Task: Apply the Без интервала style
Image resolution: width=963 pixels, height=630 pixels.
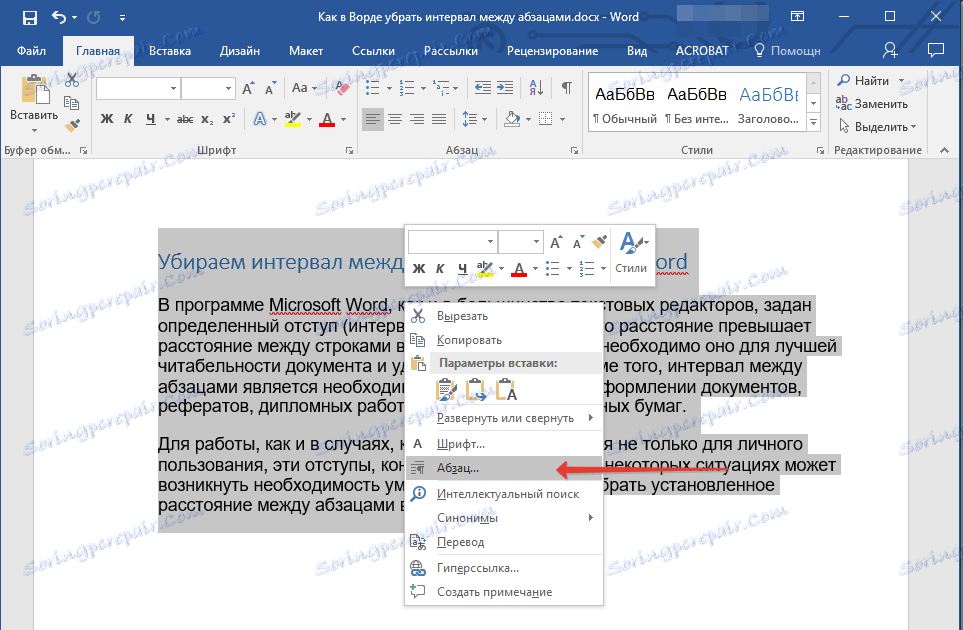Action: click(696, 104)
